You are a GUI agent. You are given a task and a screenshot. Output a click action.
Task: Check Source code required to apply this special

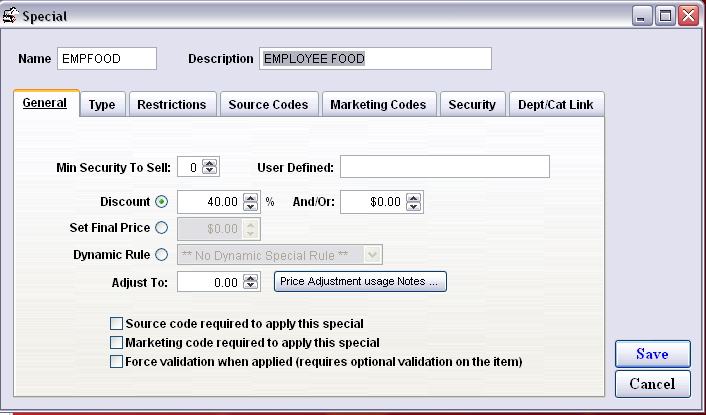[116, 324]
